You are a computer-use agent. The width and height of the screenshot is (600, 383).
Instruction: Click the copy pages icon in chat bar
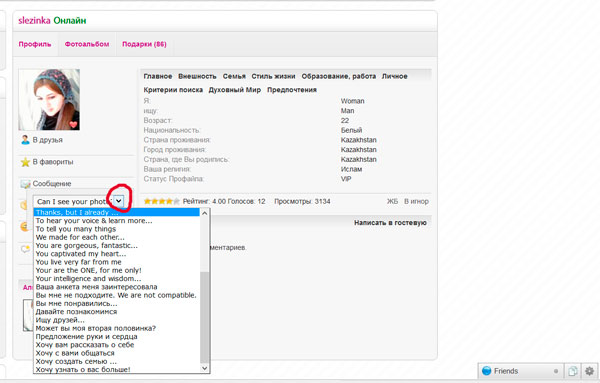[x=573, y=371]
